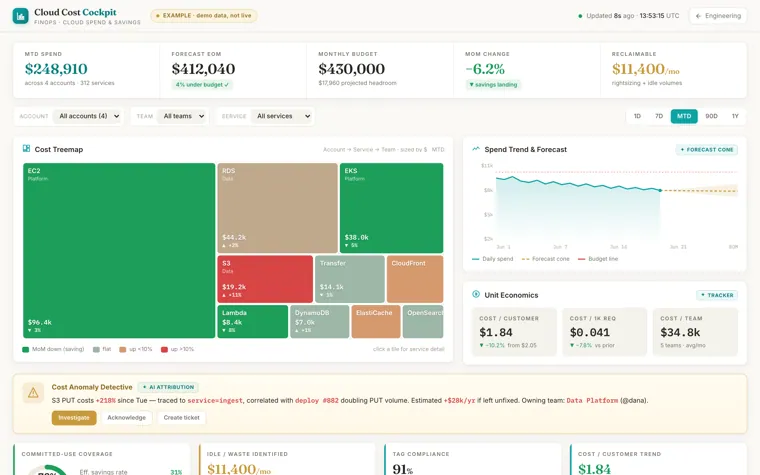Open the ElastiCache treemap tile

click(x=376, y=321)
